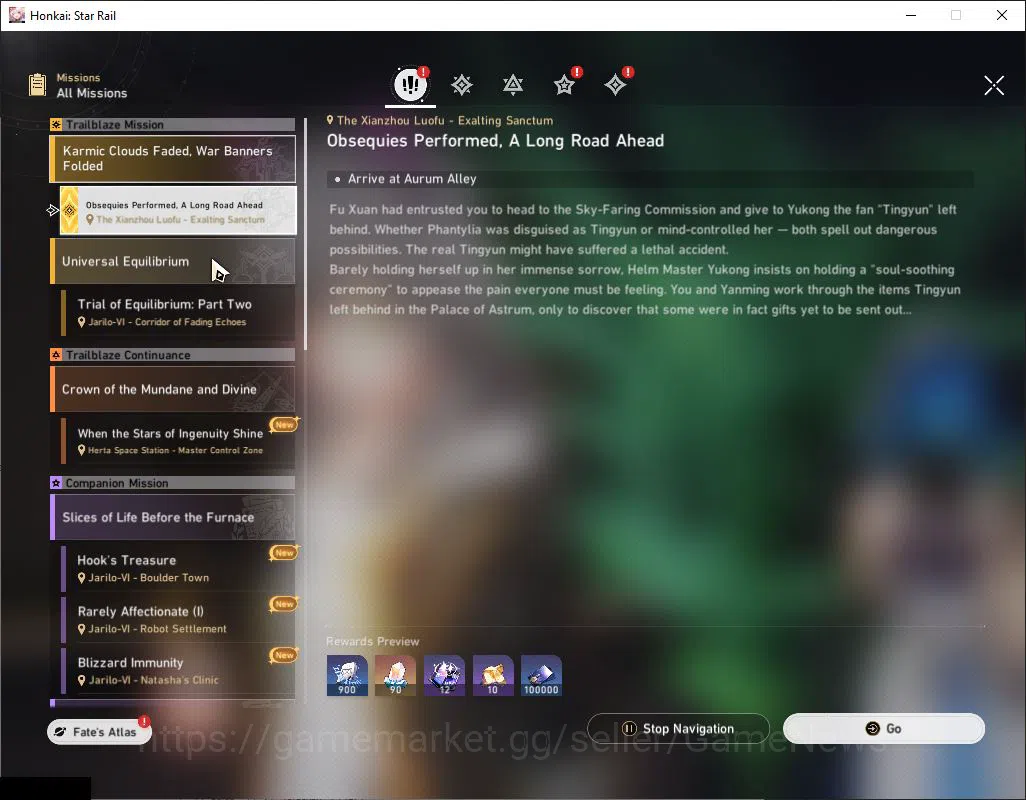This screenshot has height=800, width=1026.
Task: Click the tracking marker beside Obsequies Performed
Action: [x=52, y=210]
